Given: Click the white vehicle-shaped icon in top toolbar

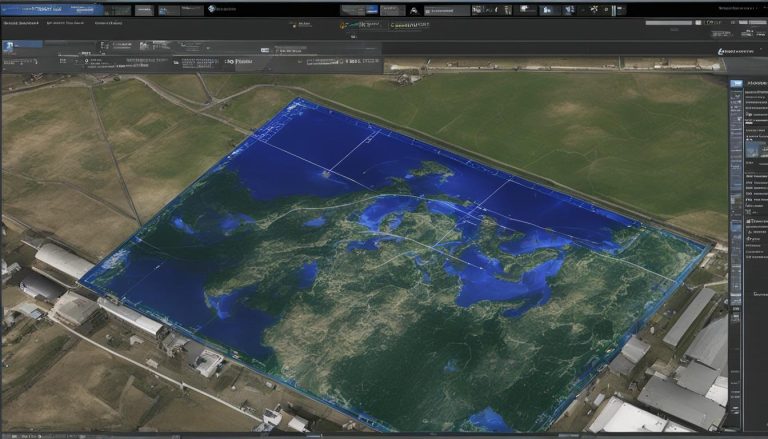Looking at the screenshot, I should (x=414, y=11).
